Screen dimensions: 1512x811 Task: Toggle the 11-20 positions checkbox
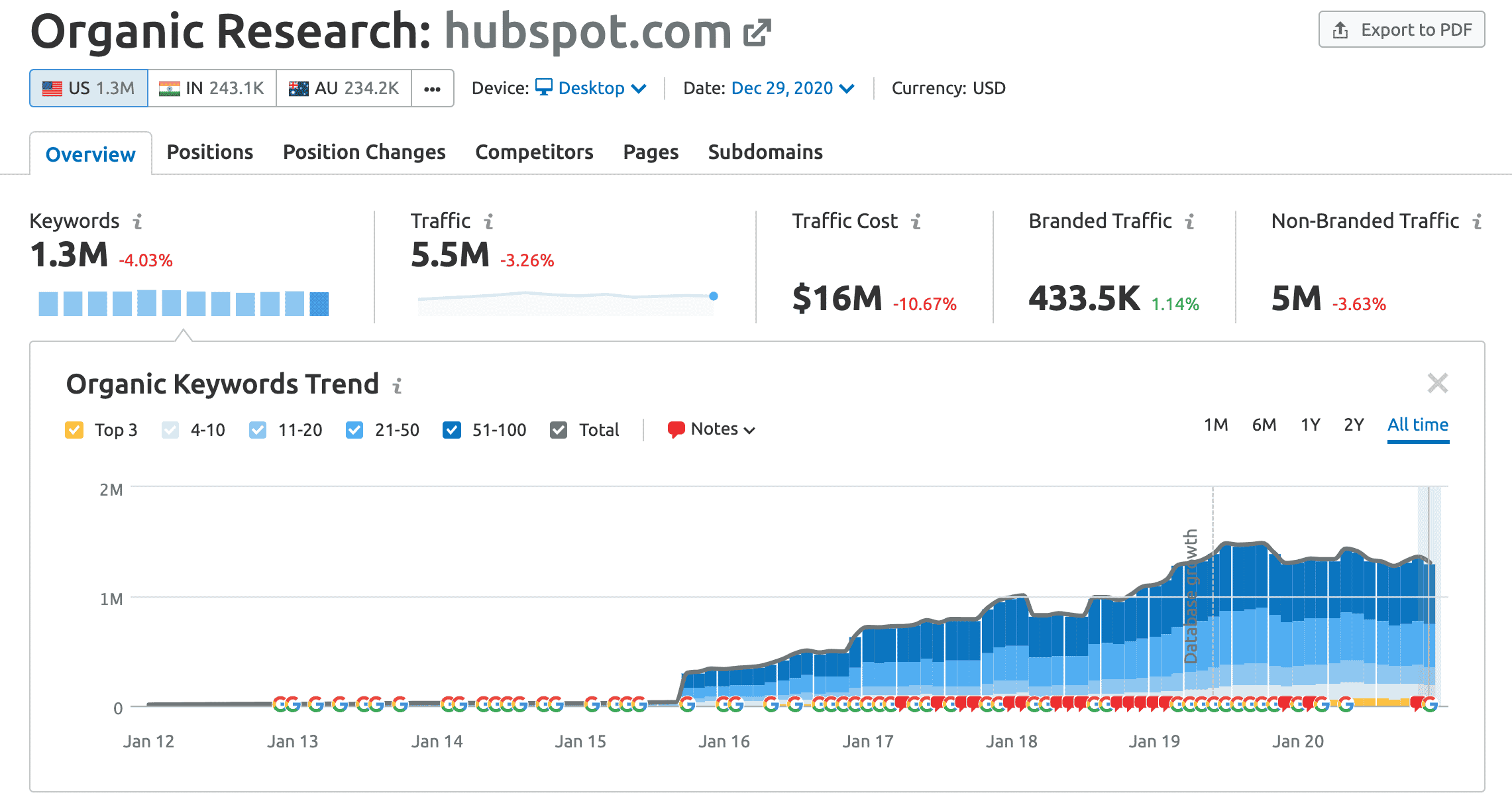click(x=258, y=430)
